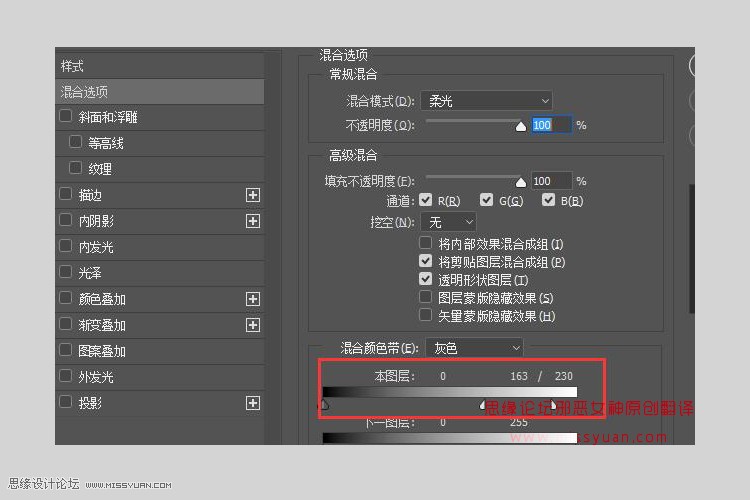Open the 挖空 dropdown set to 无
750x500 pixels.
coord(448,222)
